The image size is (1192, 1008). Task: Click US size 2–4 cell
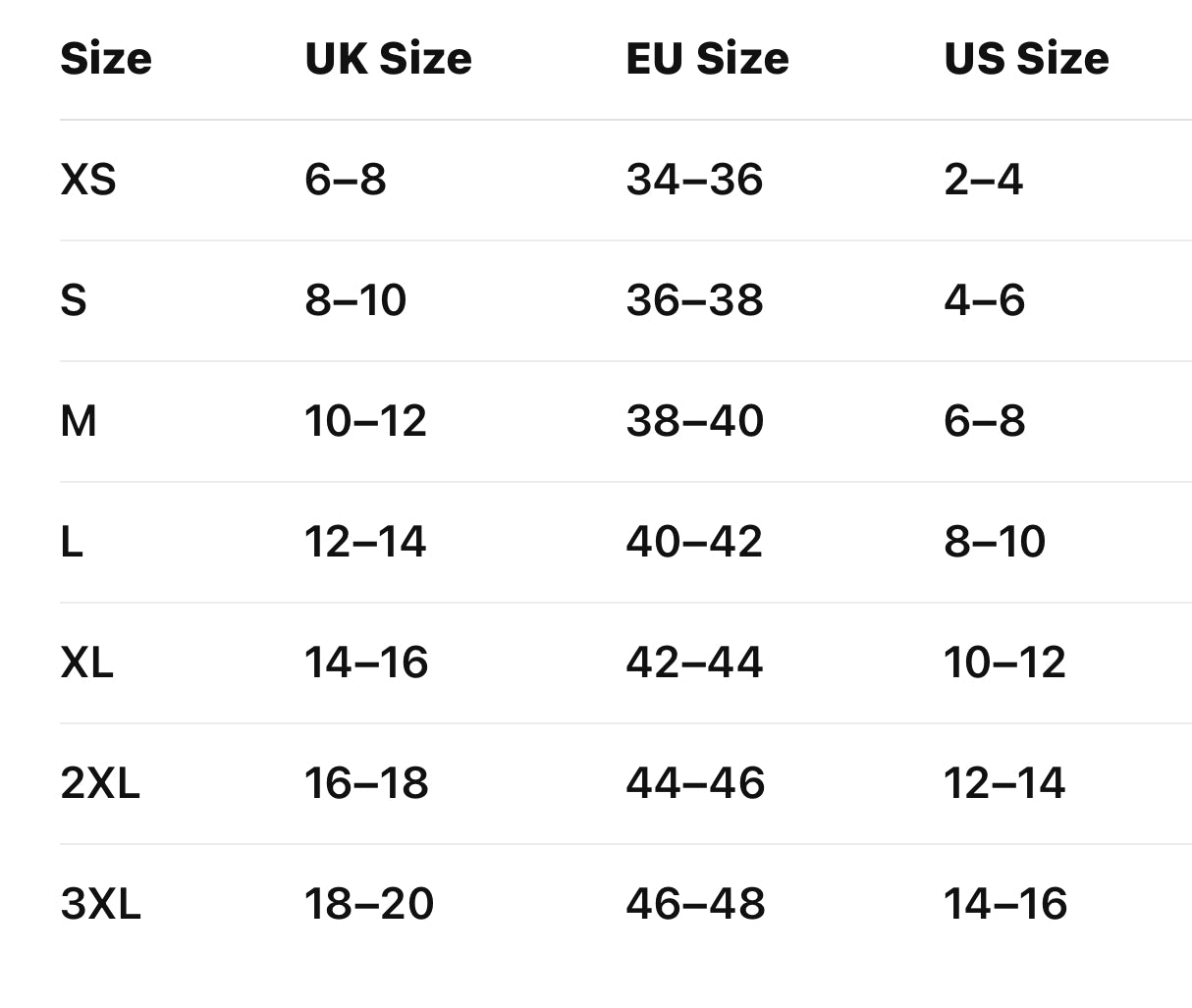984,180
